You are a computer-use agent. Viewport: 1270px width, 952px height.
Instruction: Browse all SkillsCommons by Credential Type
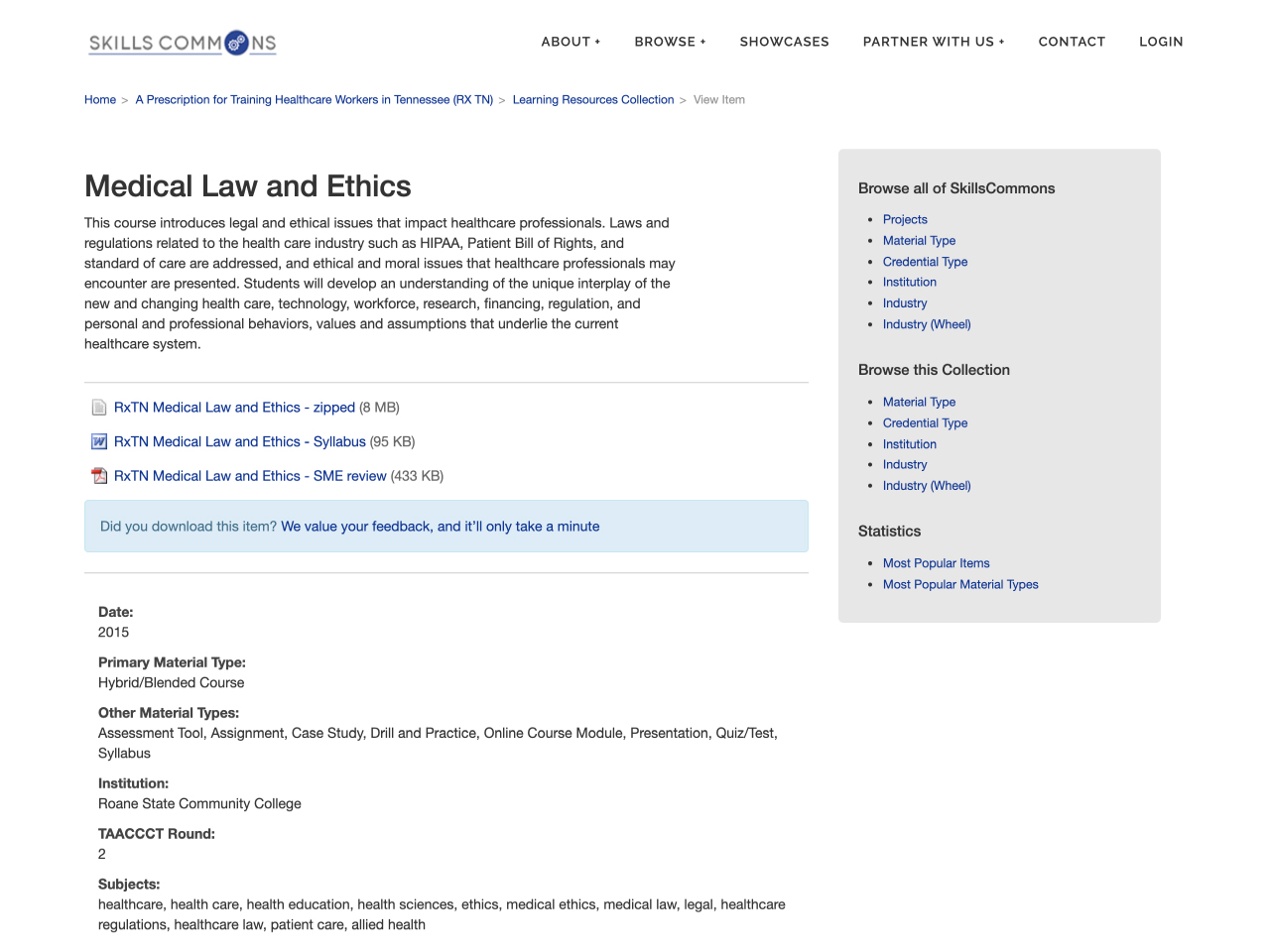coord(926,262)
